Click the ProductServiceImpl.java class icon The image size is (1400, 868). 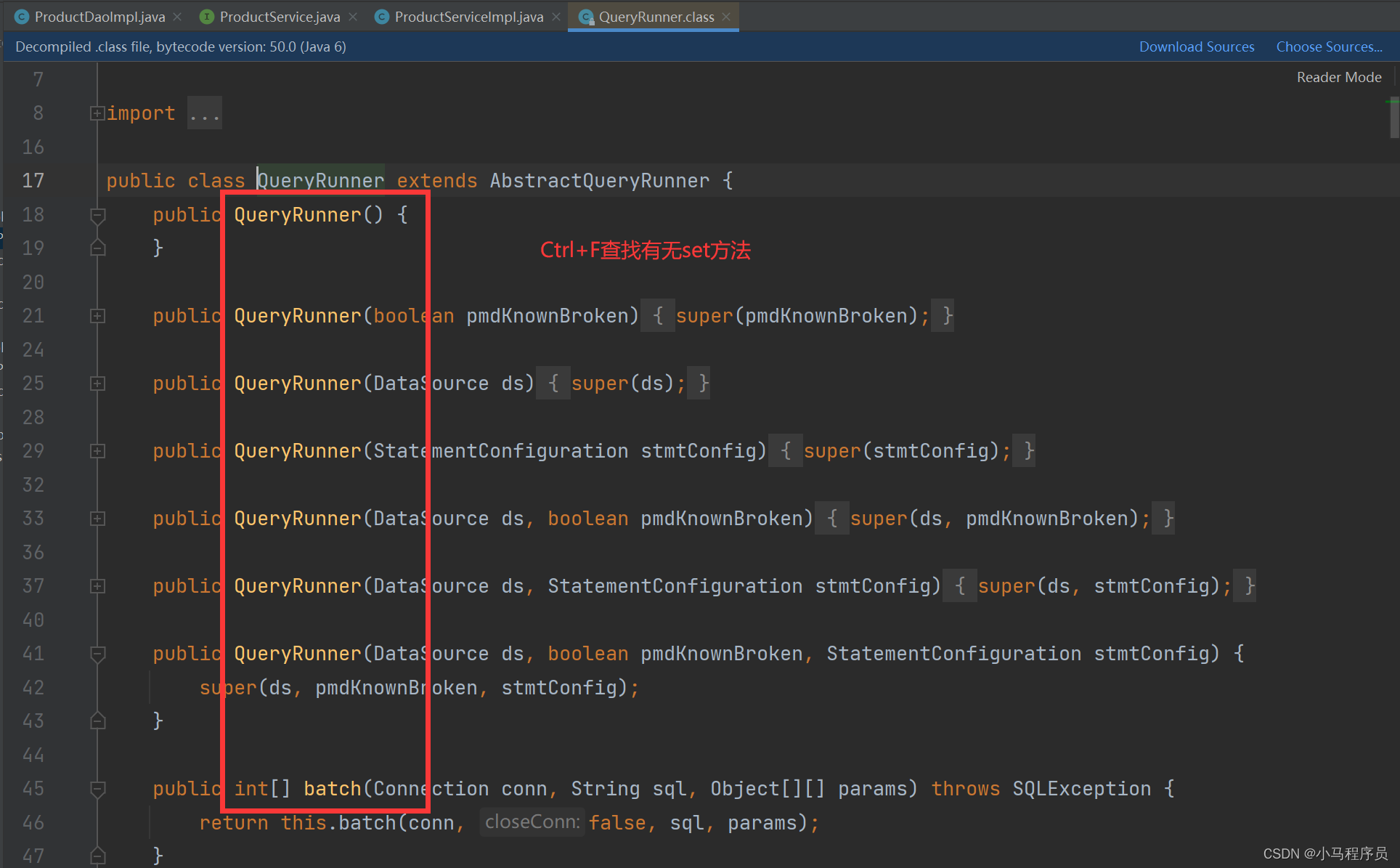tap(382, 17)
